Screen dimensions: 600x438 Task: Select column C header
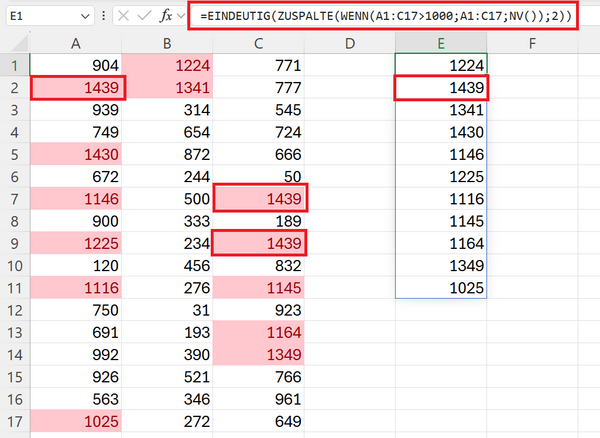(x=260, y=43)
